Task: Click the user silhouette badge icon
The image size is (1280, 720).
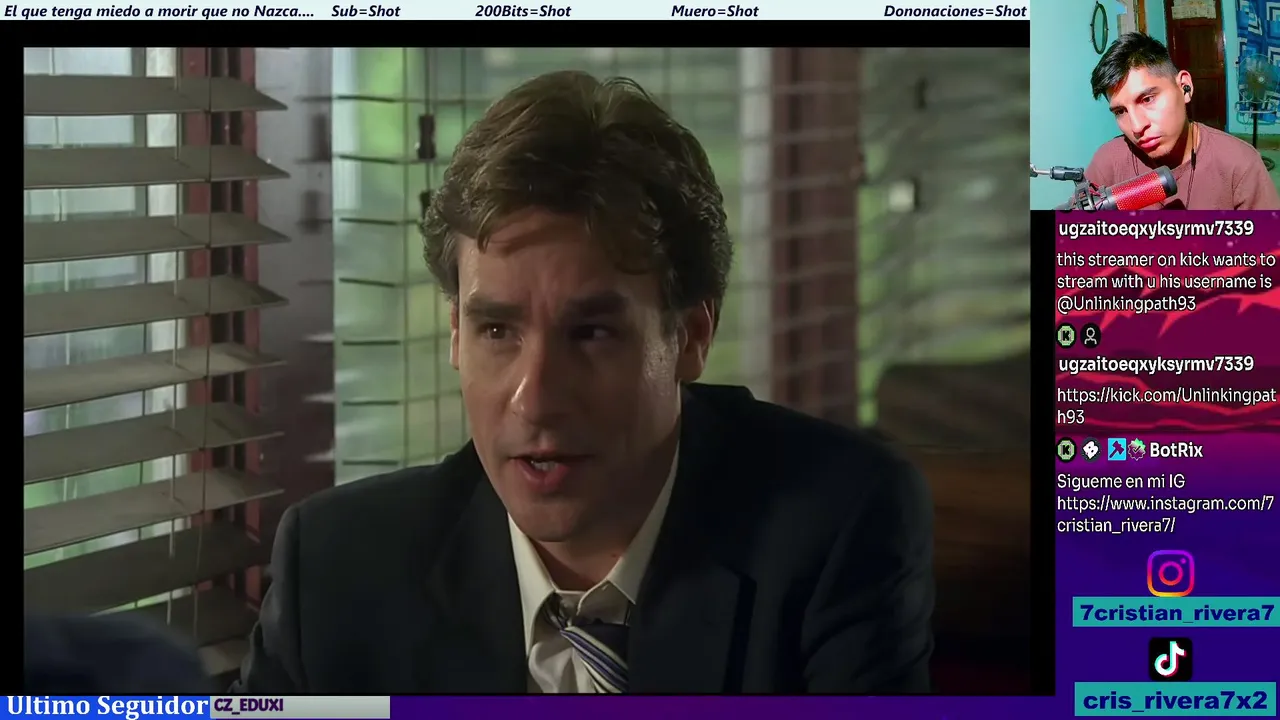Action: pos(1090,336)
